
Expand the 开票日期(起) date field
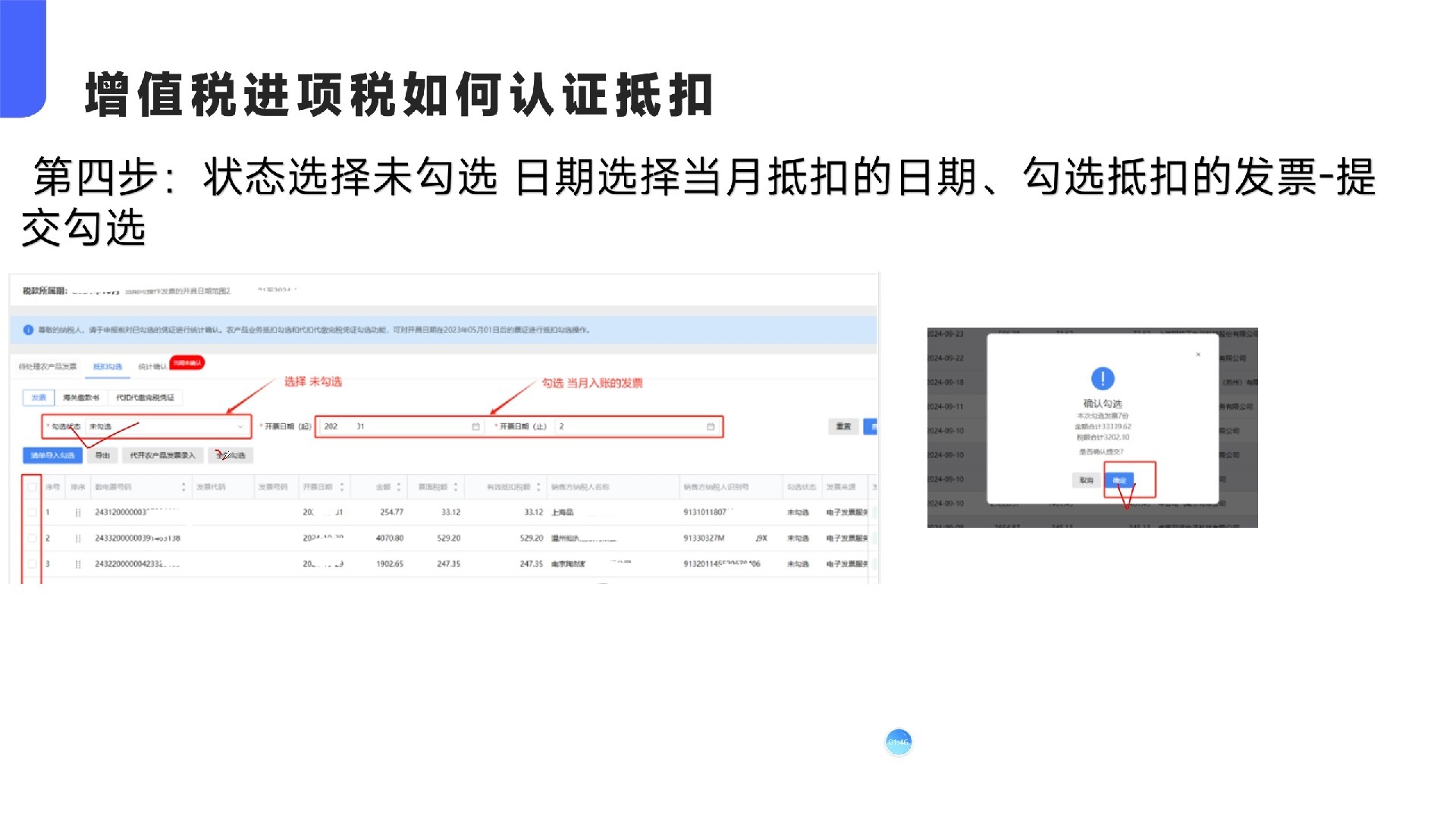(399, 427)
